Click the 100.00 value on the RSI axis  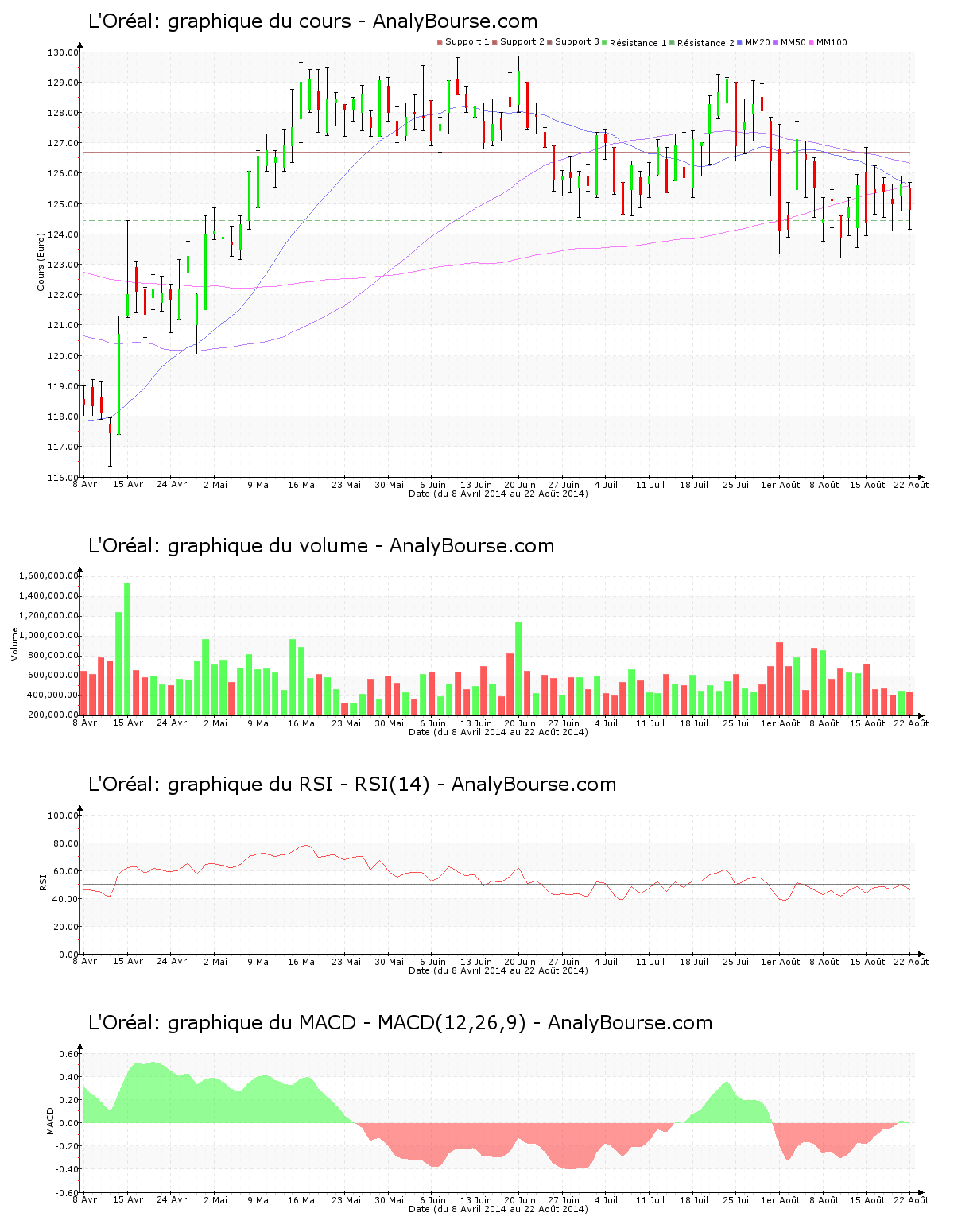(x=63, y=816)
